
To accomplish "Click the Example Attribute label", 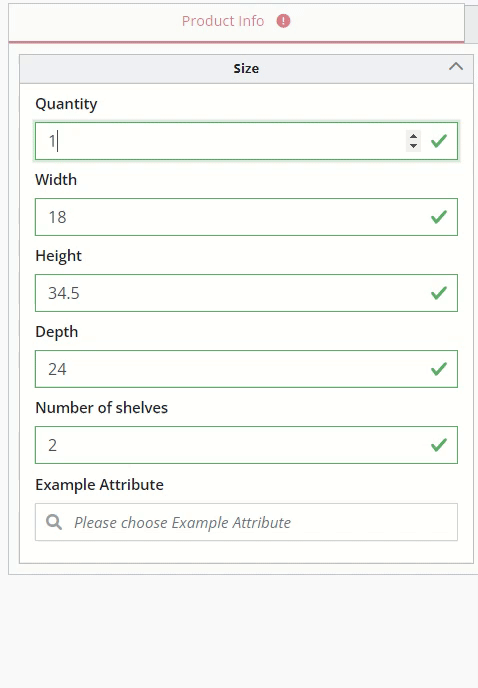I will tap(100, 484).
